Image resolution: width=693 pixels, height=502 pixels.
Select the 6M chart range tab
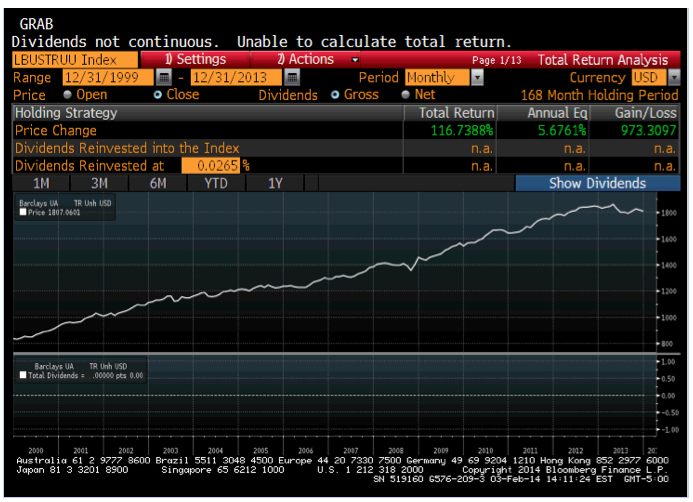158,183
